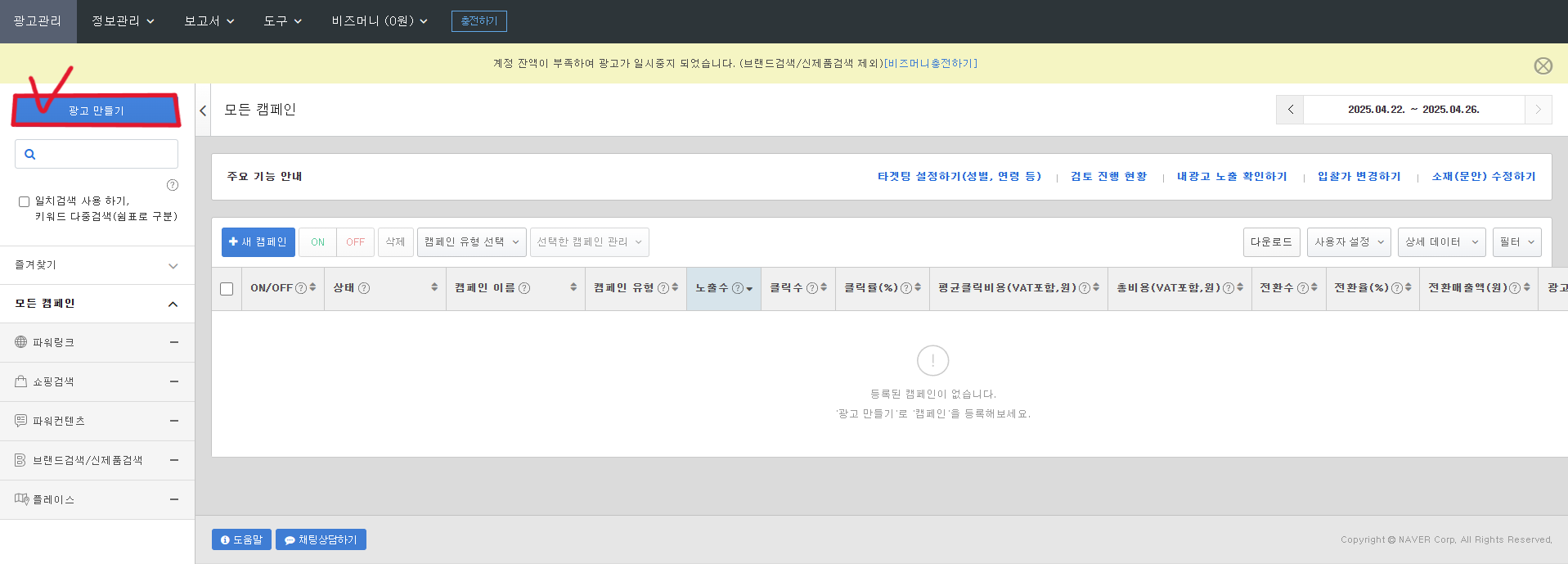Click the search magnifier icon in the sidebar
The image size is (1568, 564).
pos(30,154)
